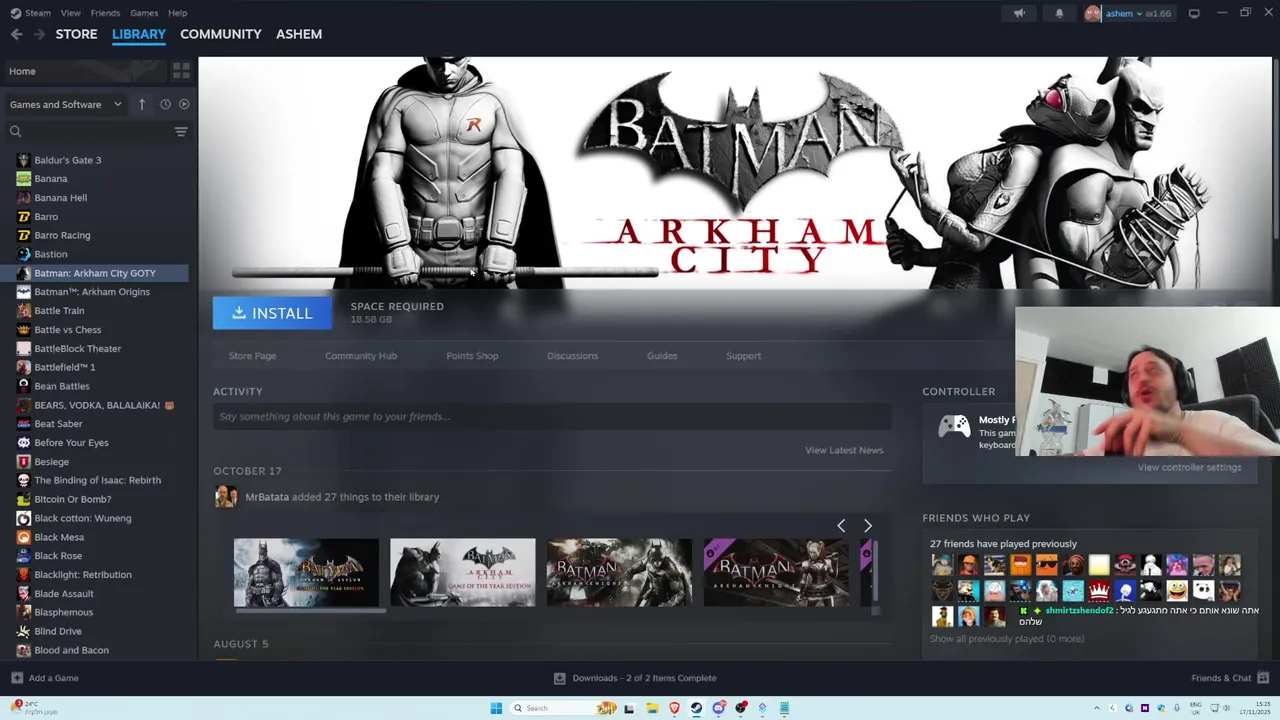The width and height of the screenshot is (1280, 720).
Task: Go forward with navigation arrow
Action: coord(39,34)
